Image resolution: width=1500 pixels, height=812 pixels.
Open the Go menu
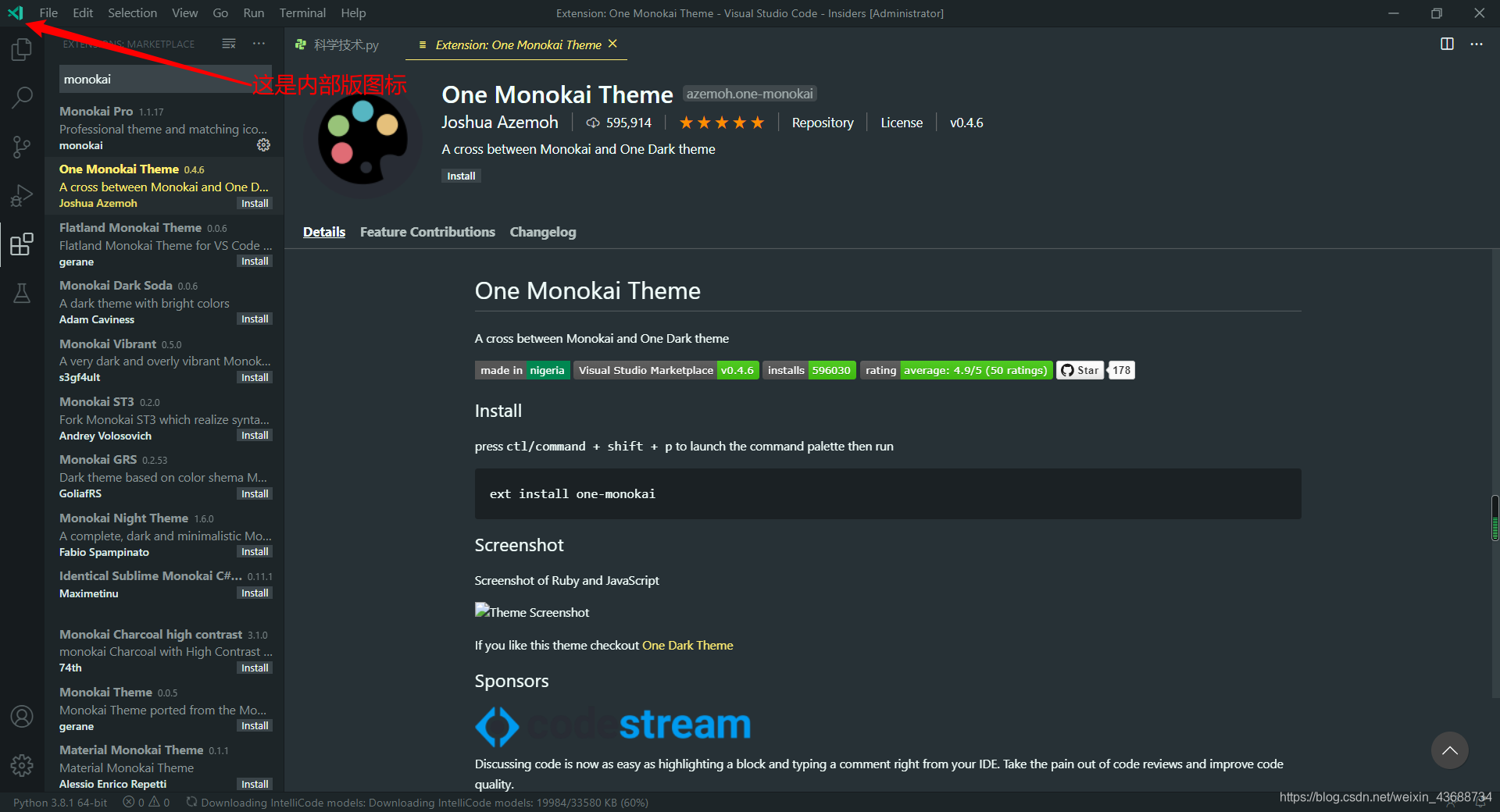pyautogui.click(x=220, y=12)
